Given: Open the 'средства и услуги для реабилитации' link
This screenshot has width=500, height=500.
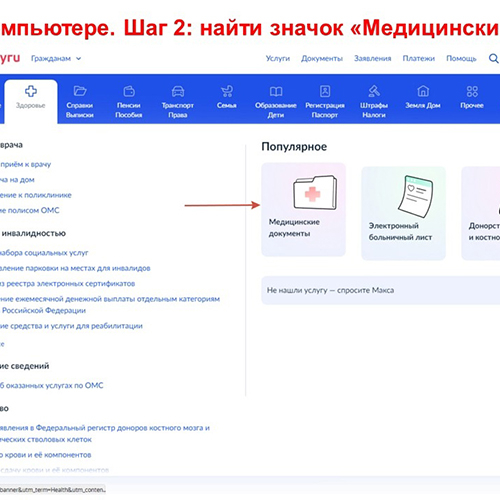Looking at the screenshot, I should click(71, 326).
